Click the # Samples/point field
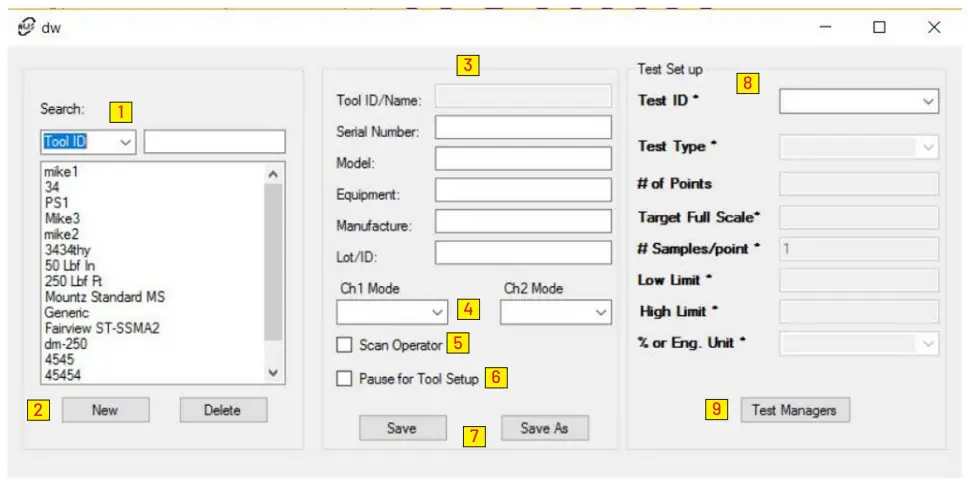Screen dimensions: 968x482 pyautogui.click(x=859, y=249)
